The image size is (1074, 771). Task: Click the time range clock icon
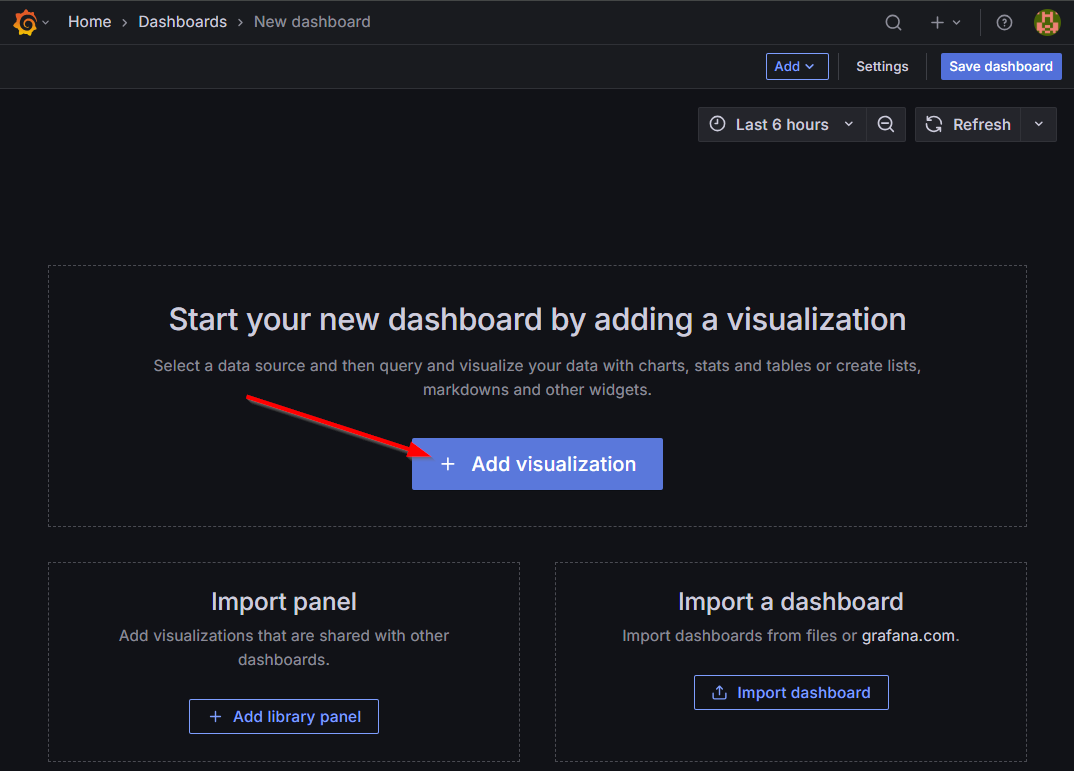pos(717,124)
